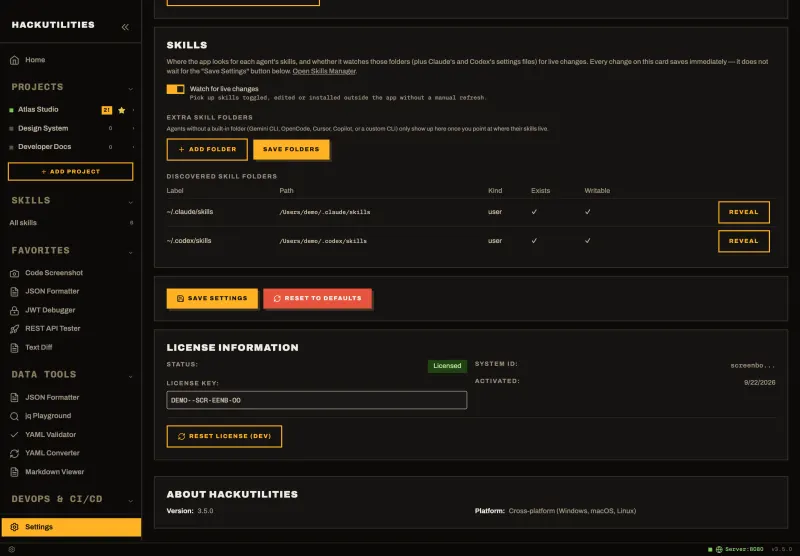Click the jq Playground magnifier icon
This screenshot has width=800, height=556.
(14, 416)
